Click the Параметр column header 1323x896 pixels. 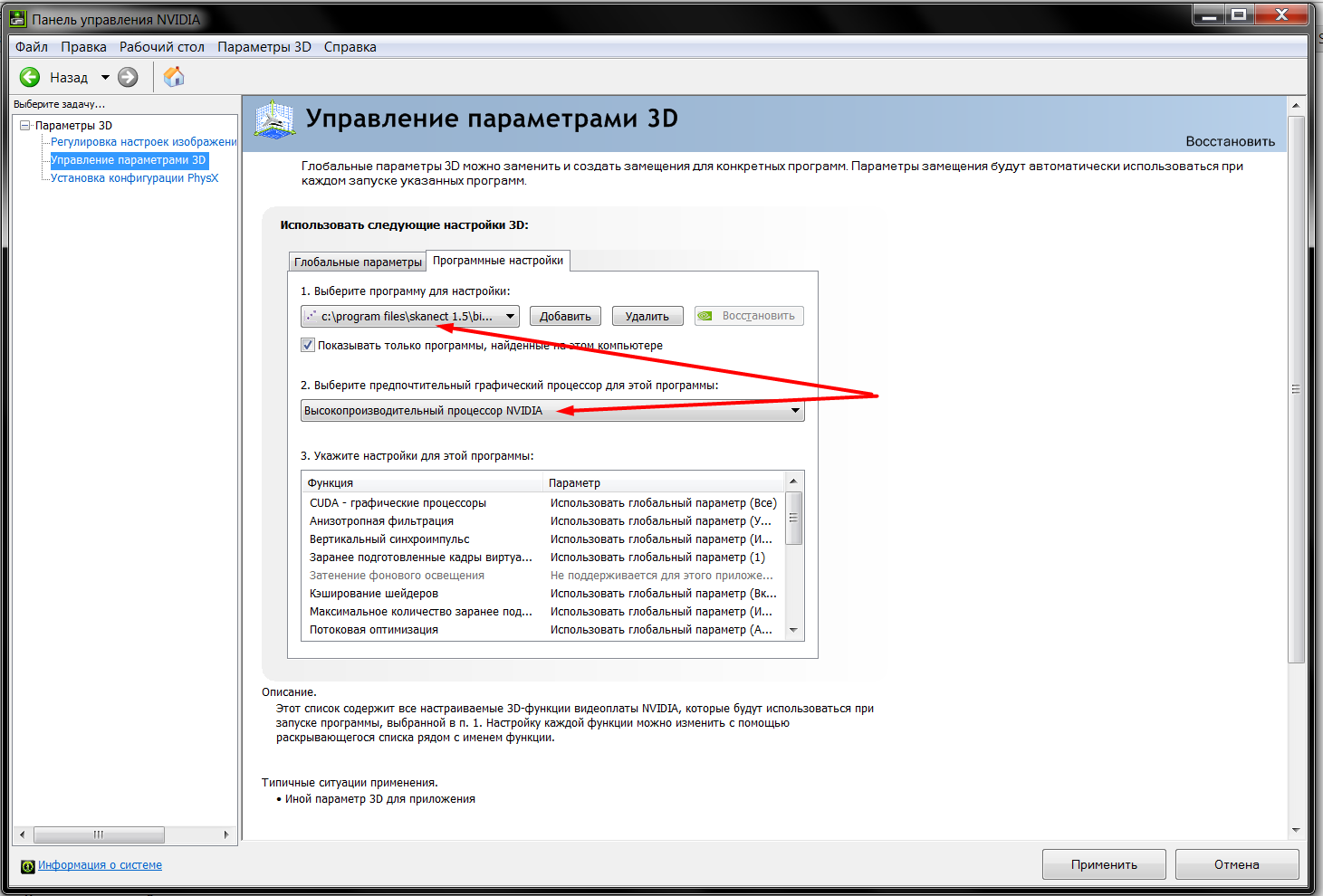[664, 482]
